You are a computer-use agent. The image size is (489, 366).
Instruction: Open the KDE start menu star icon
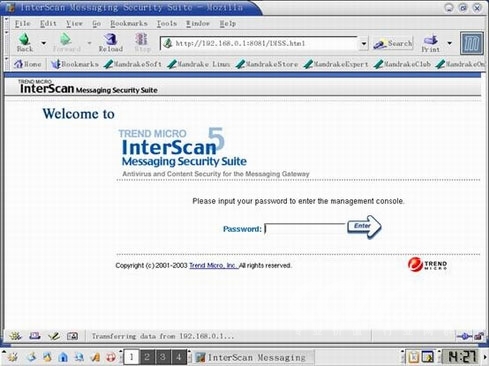13,357
